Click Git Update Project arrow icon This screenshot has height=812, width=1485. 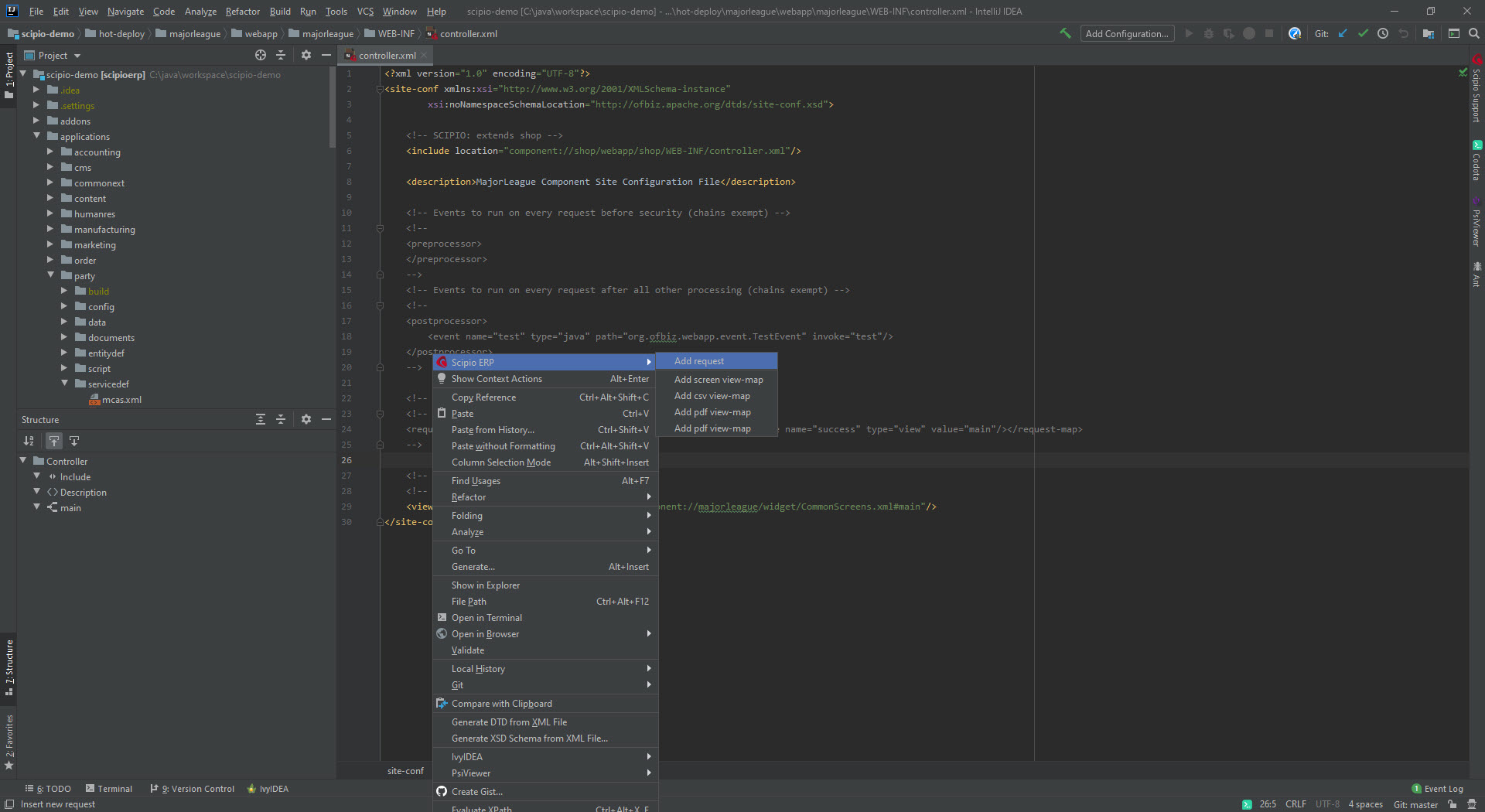[1343, 33]
